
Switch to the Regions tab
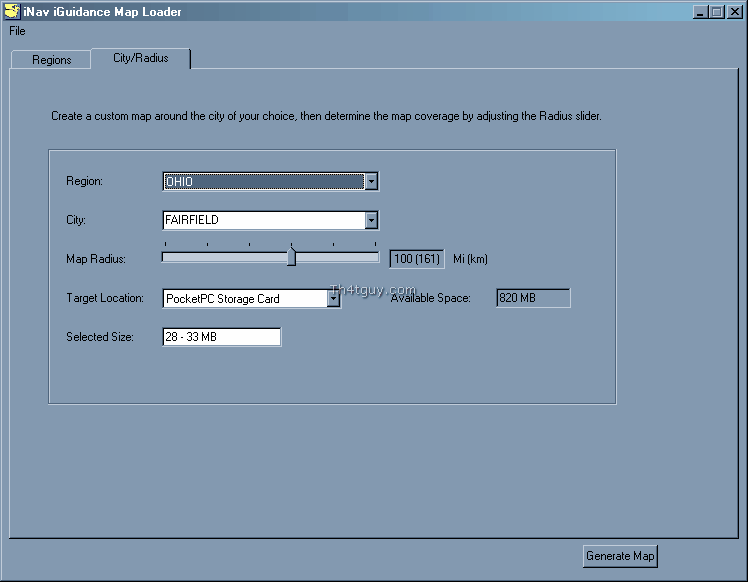[51, 60]
